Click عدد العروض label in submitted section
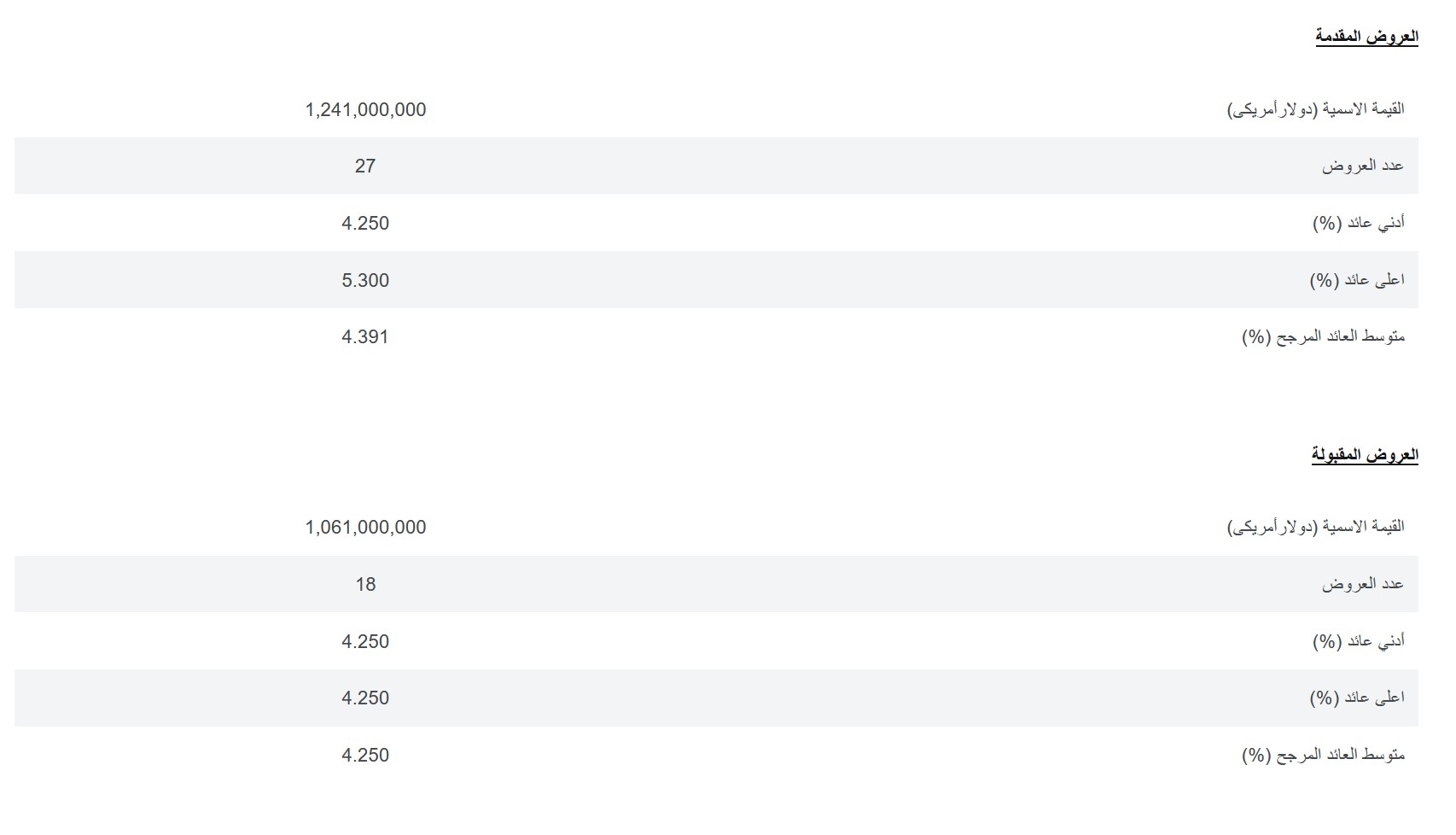This screenshot has height=835, width=1456. (1363, 166)
